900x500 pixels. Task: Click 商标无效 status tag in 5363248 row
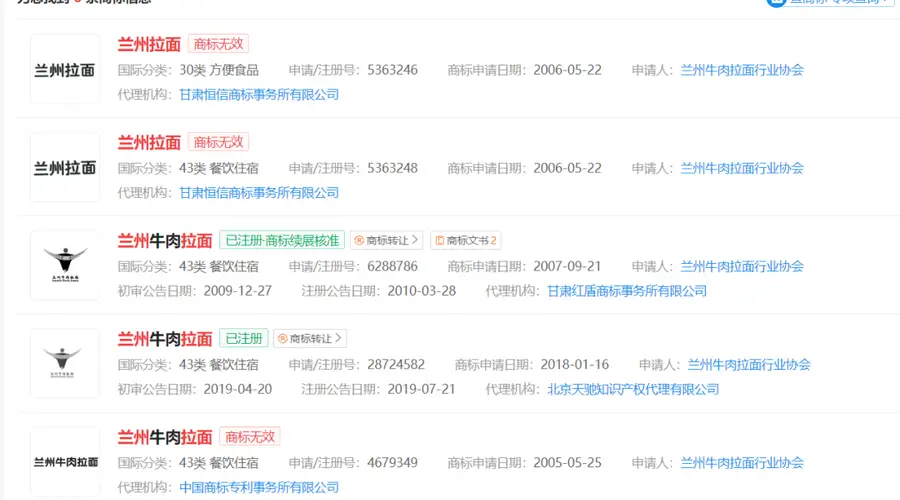click(218, 142)
